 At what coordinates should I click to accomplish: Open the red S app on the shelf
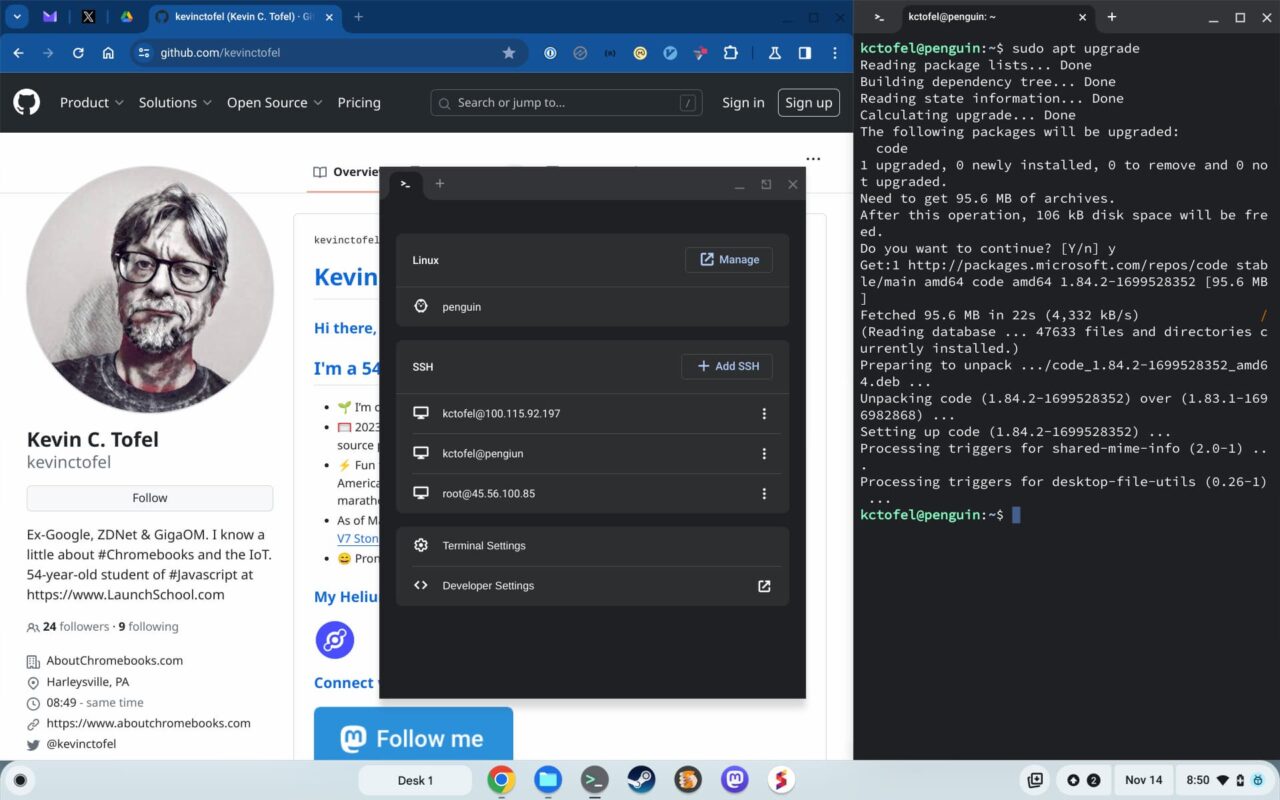(x=781, y=780)
